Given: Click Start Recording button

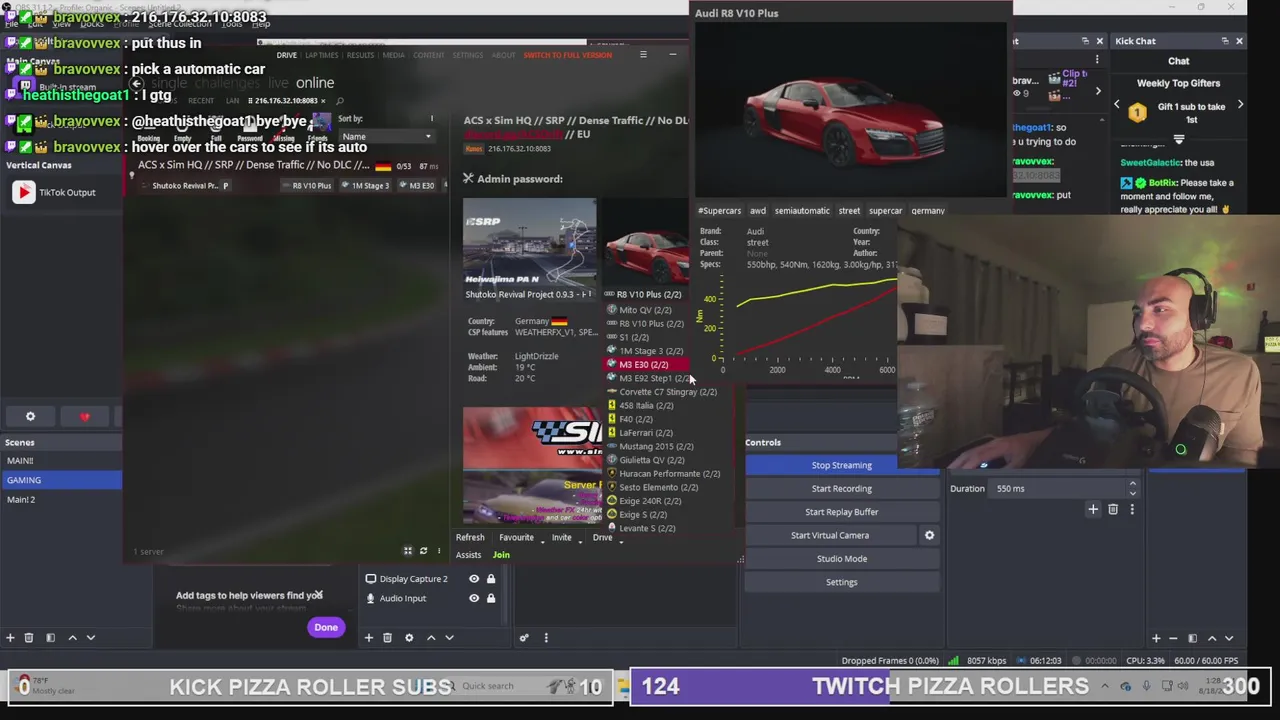Looking at the screenshot, I should [841, 488].
